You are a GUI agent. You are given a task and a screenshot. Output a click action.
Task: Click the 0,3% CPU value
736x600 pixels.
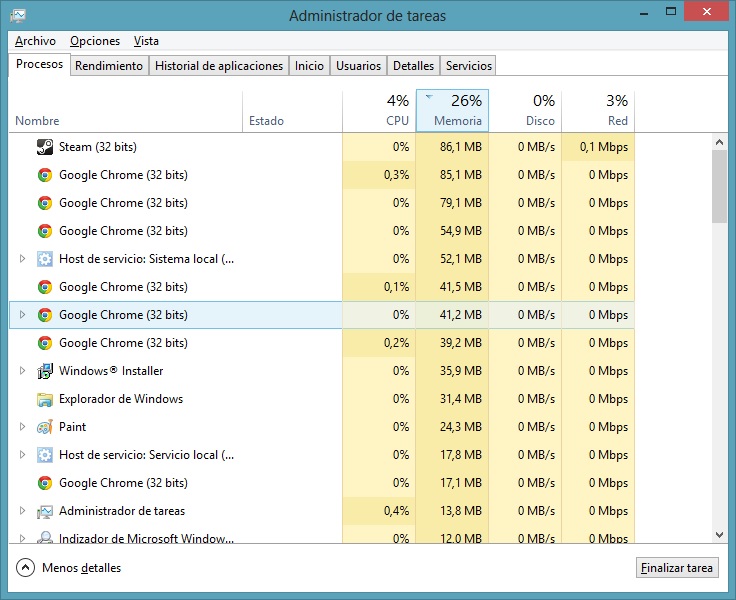396,175
